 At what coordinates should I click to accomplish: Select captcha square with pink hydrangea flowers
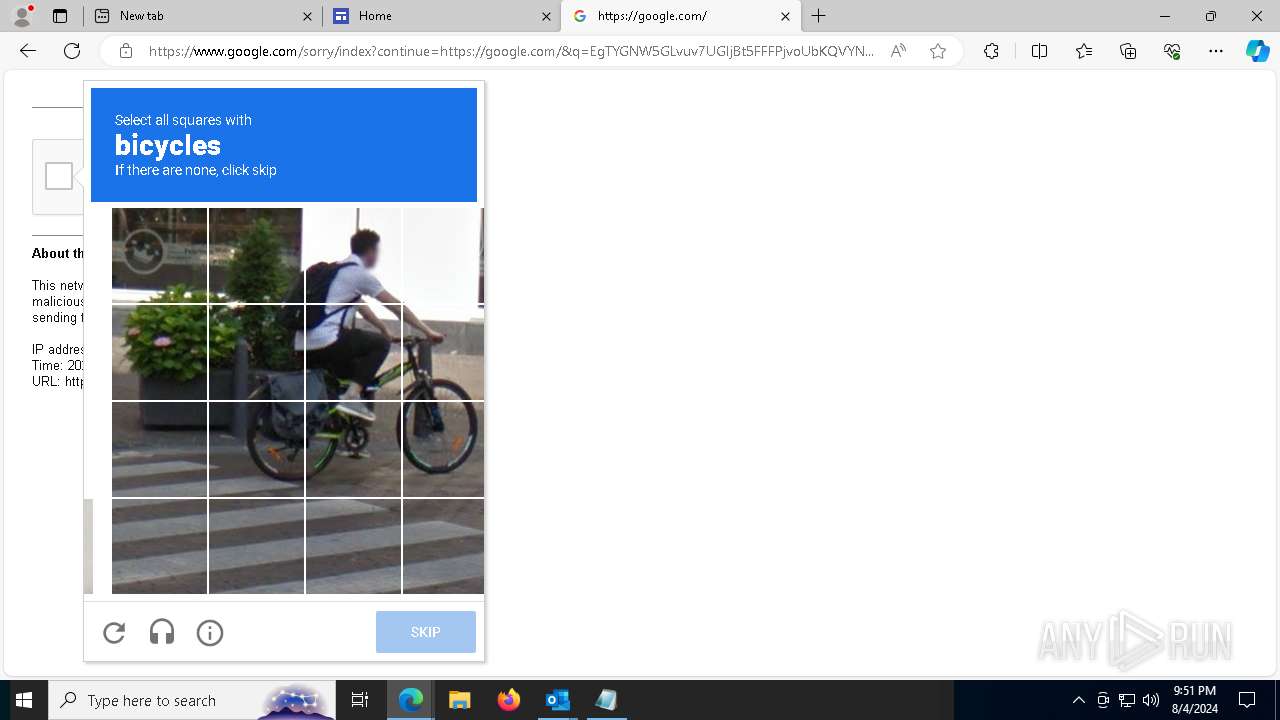[x=159, y=352]
